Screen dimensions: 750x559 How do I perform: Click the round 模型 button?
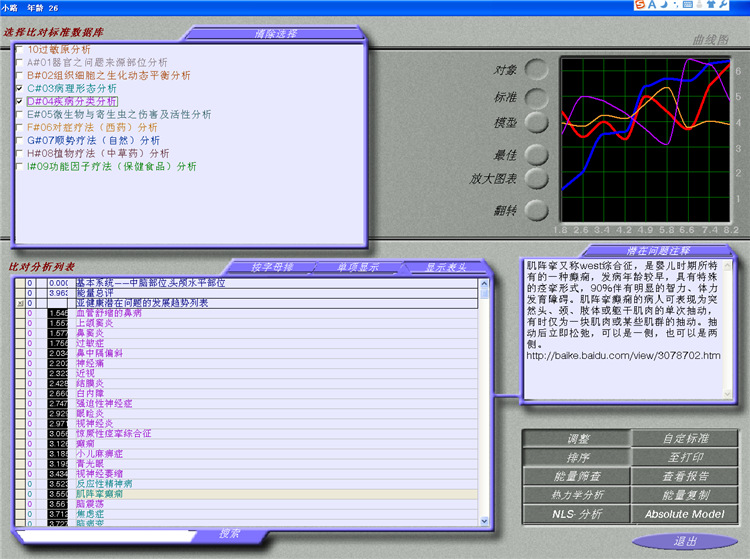(537, 122)
